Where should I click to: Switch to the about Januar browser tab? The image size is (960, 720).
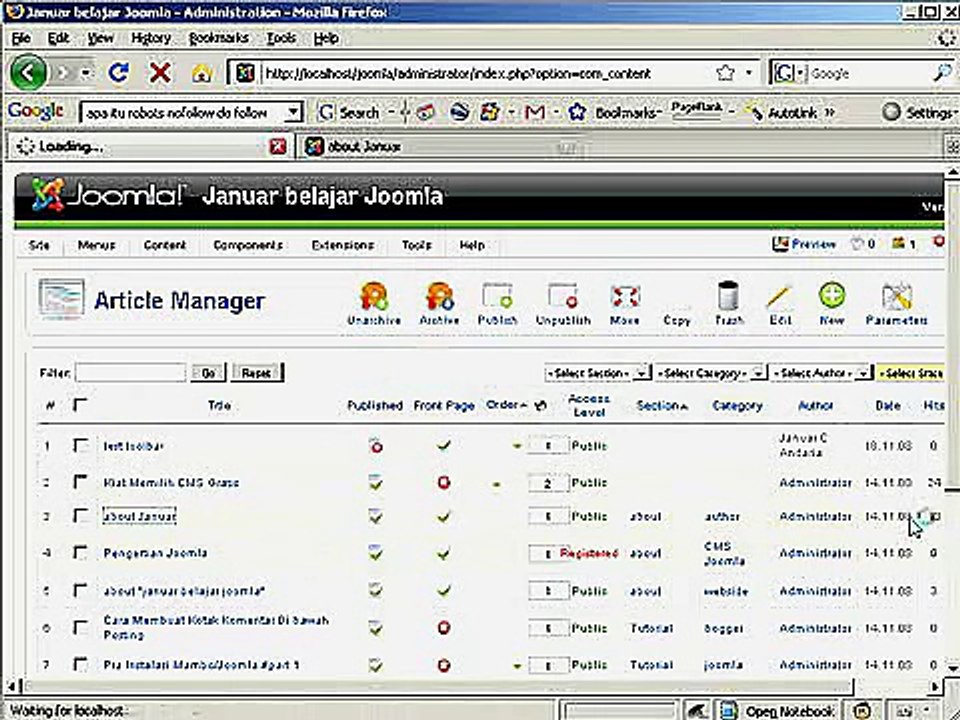[440, 146]
